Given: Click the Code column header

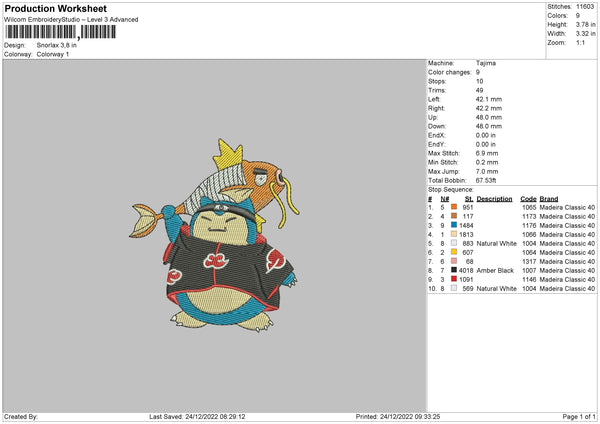Looking at the screenshot, I should tap(528, 199).
